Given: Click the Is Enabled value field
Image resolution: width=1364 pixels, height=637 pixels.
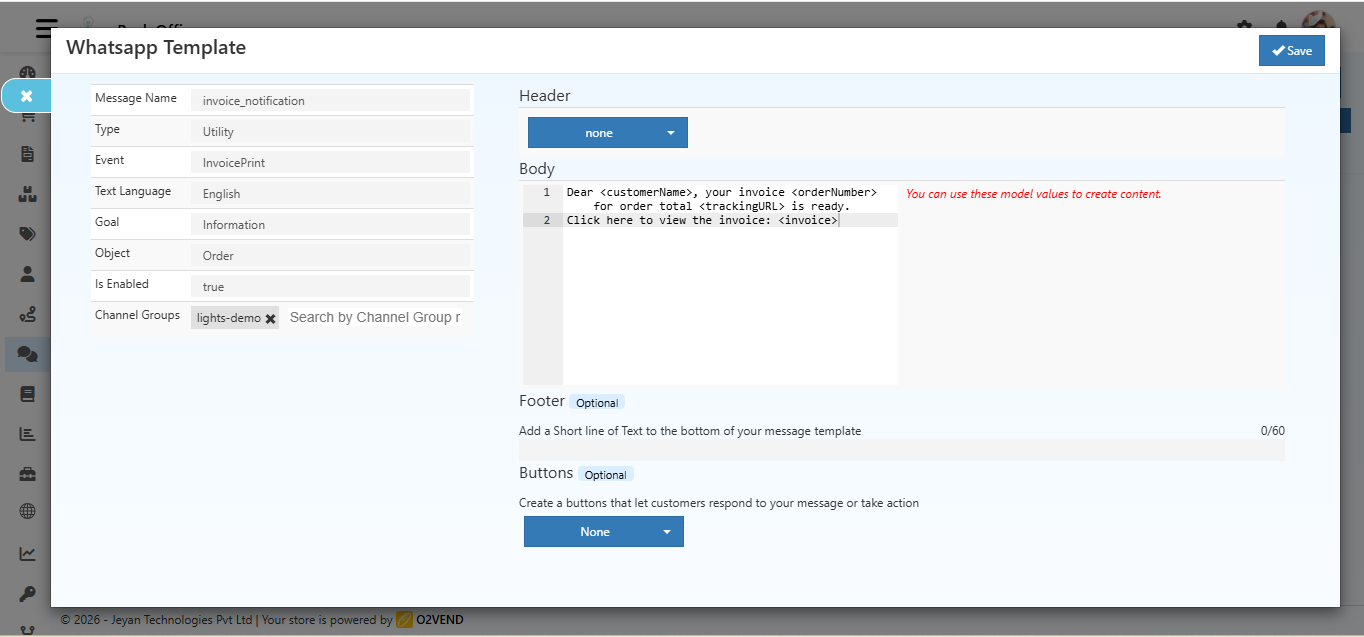Looking at the screenshot, I should coord(329,287).
